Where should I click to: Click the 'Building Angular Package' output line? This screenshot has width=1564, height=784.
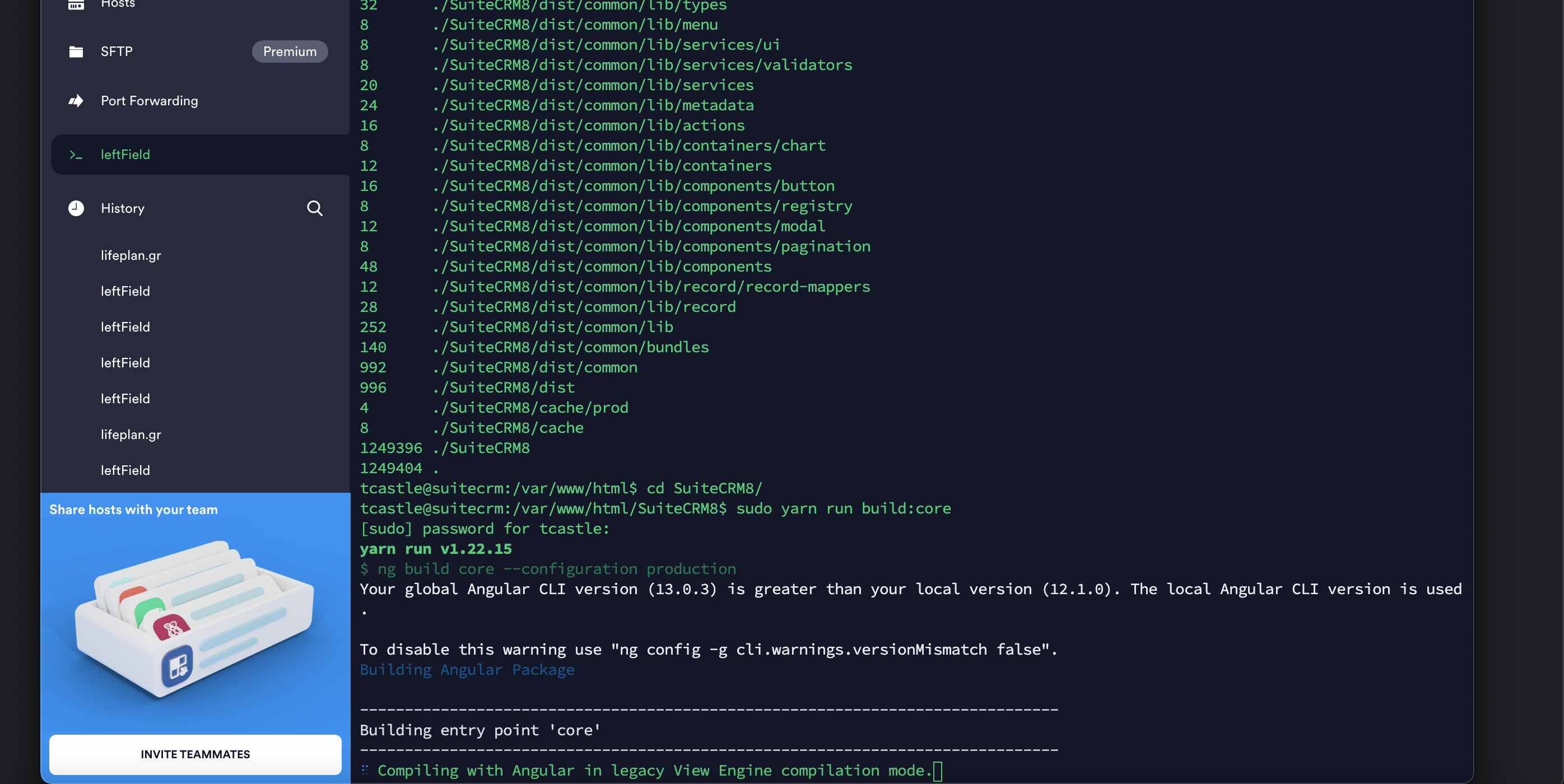467,670
